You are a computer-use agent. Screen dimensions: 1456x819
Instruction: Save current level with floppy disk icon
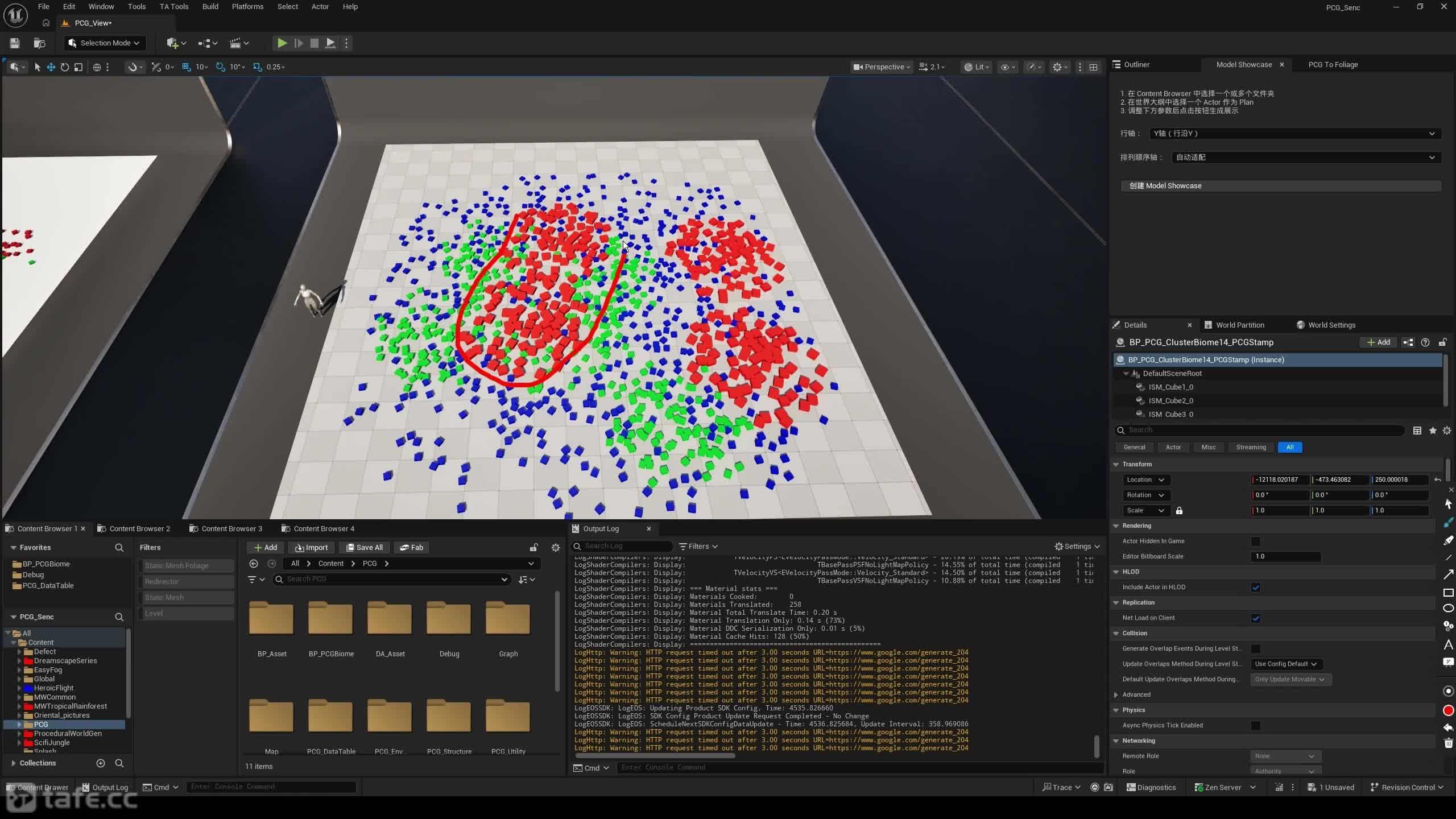[x=15, y=43]
